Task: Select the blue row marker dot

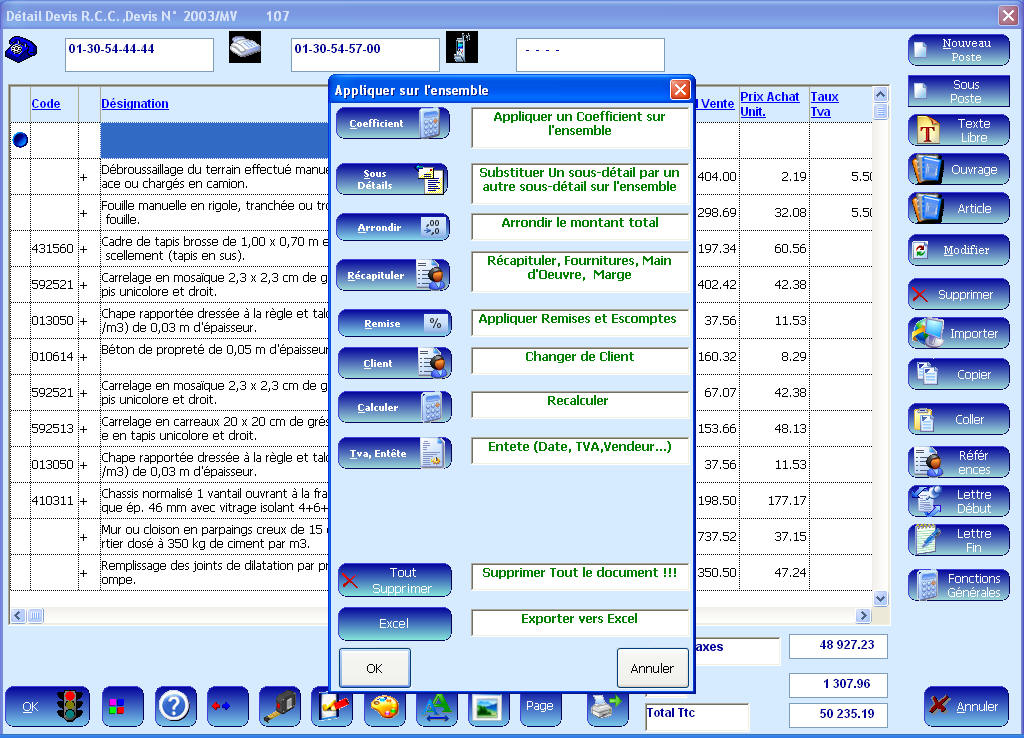Action: pos(20,141)
